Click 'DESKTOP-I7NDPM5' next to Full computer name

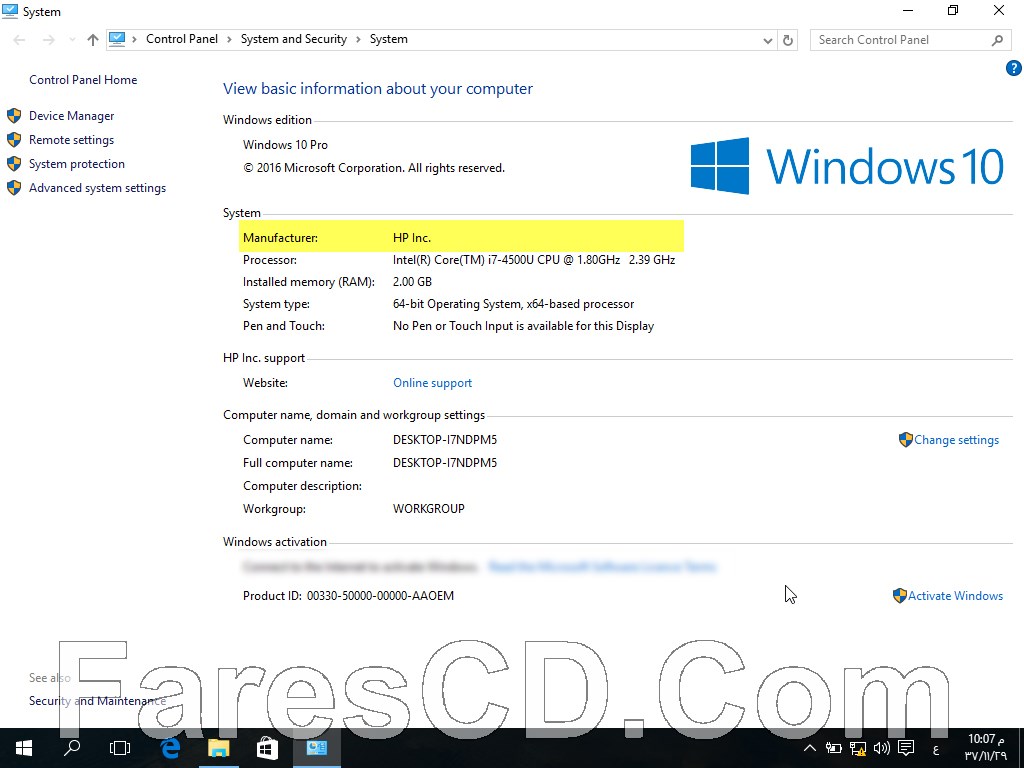pyautogui.click(x=445, y=463)
